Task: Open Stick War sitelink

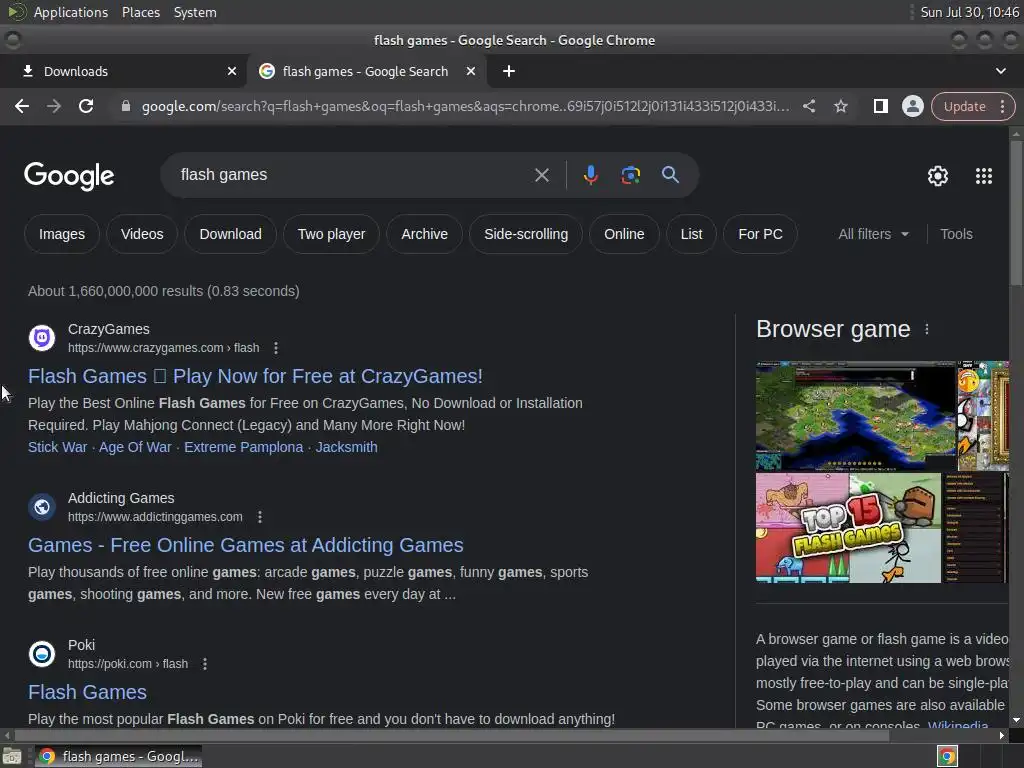Action: pos(57,447)
